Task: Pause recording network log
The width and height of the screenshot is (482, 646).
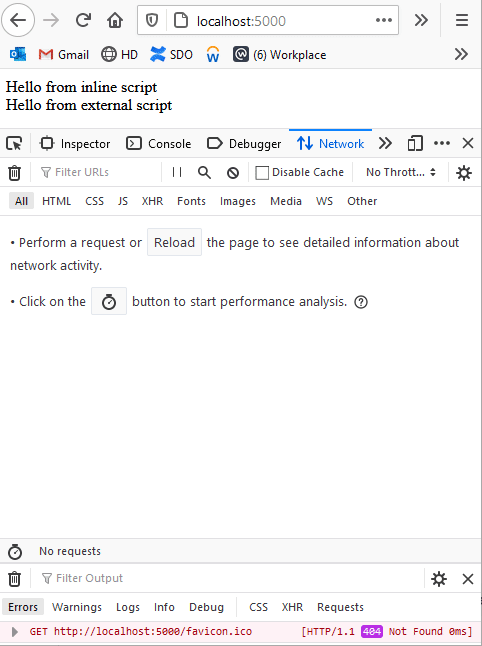Action: click(177, 172)
